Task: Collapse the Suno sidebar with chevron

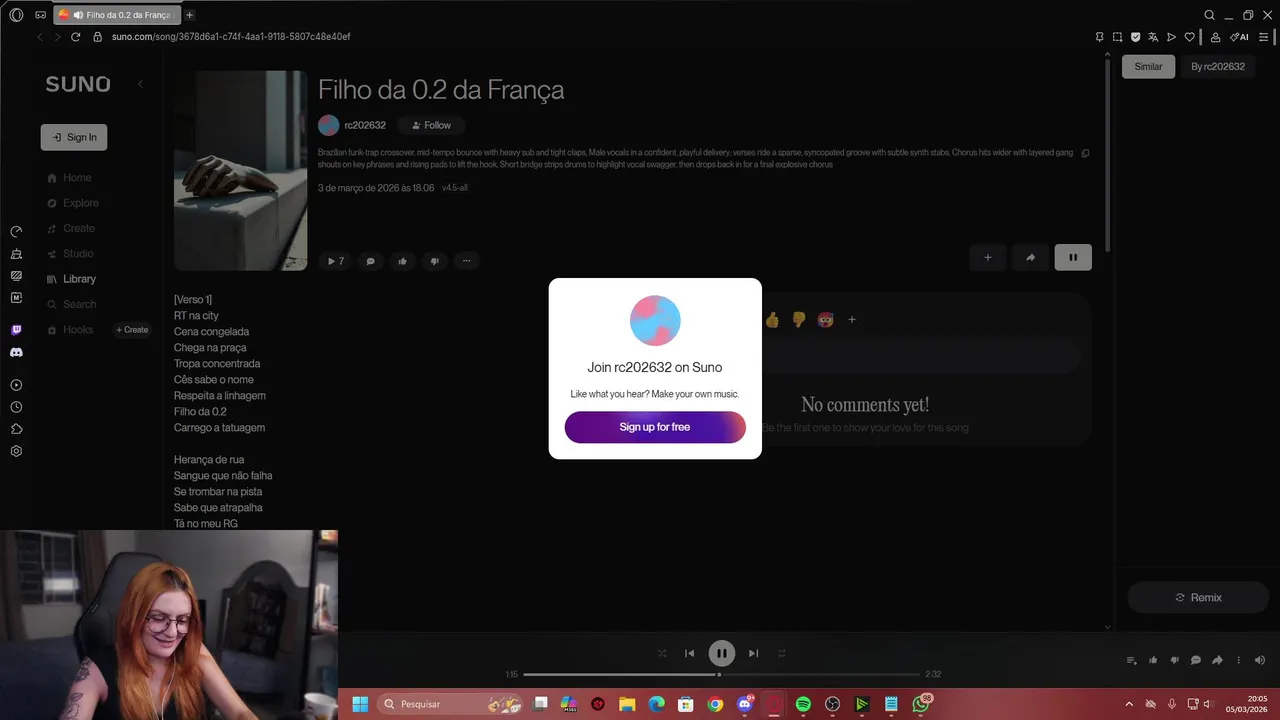Action: coord(140,84)
